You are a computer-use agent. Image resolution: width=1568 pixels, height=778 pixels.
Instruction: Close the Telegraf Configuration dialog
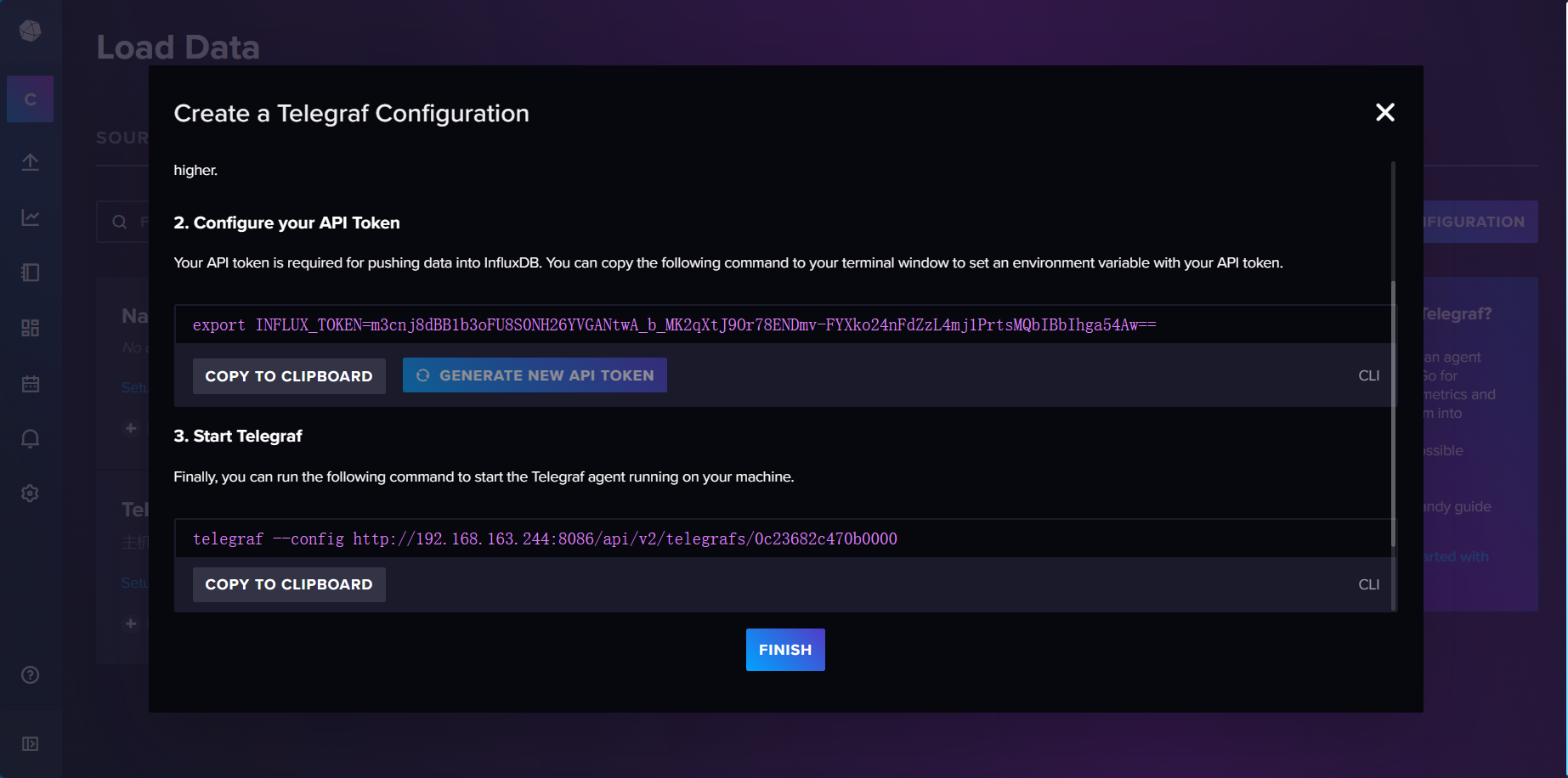tap(1384, 112)
